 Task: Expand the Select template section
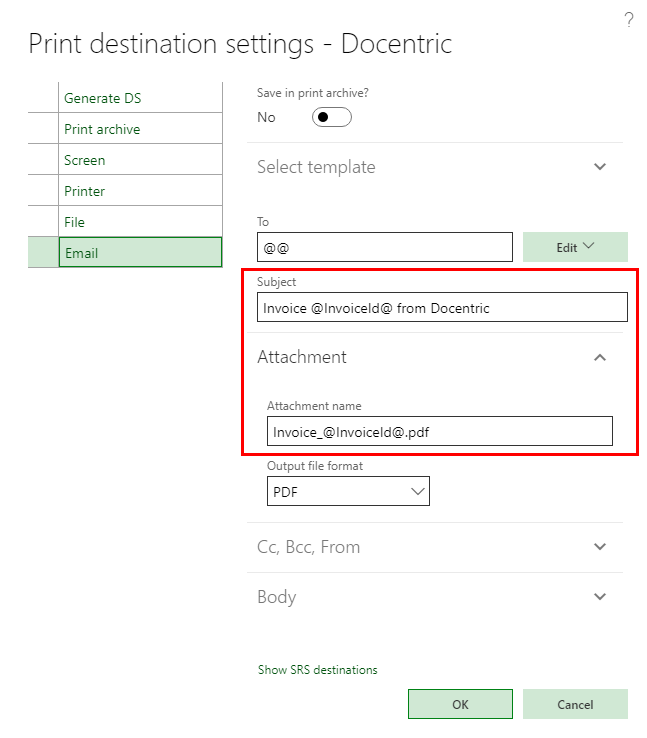coord(600,167)
